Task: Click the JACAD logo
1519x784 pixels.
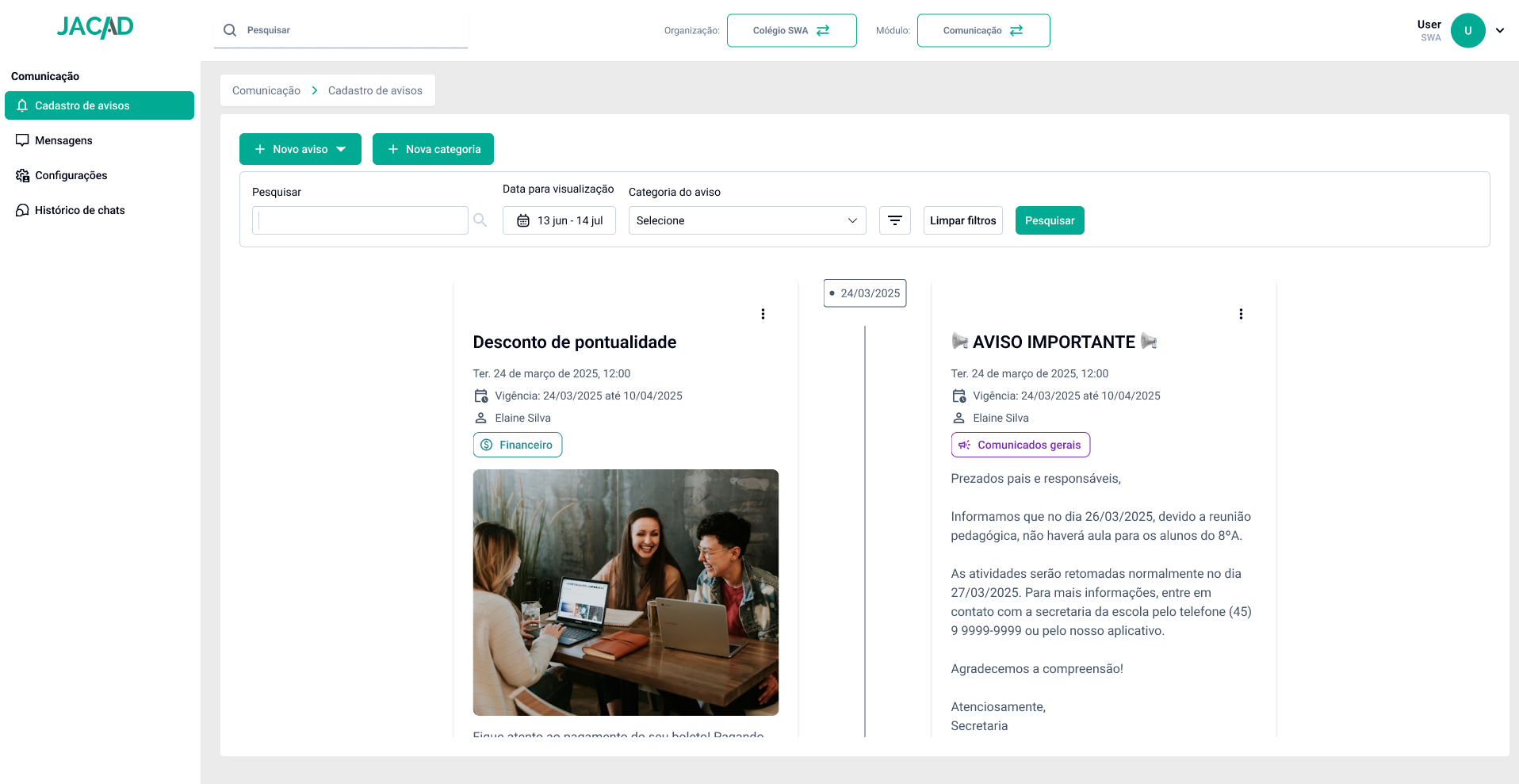Action: (x=95, y=28)
